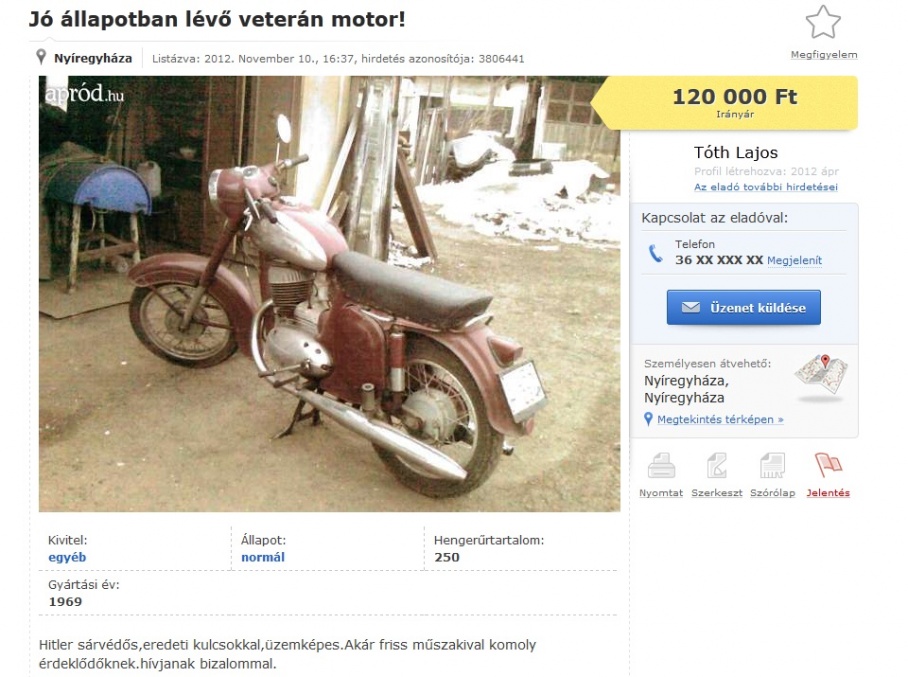
Task: Open Megtekintés térképen map link
Action: [720, 419]
